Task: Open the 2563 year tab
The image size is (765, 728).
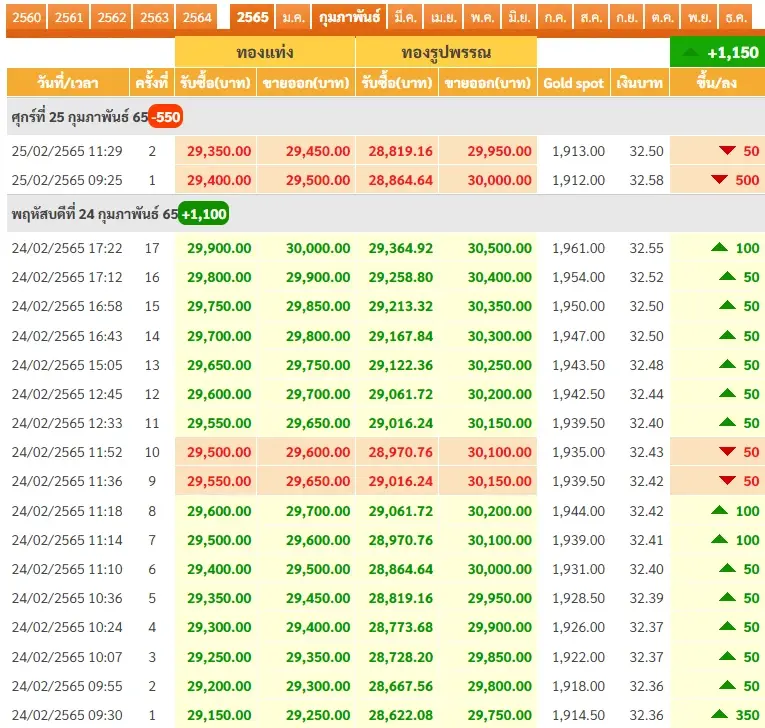Action: click(x=154, y=18)
